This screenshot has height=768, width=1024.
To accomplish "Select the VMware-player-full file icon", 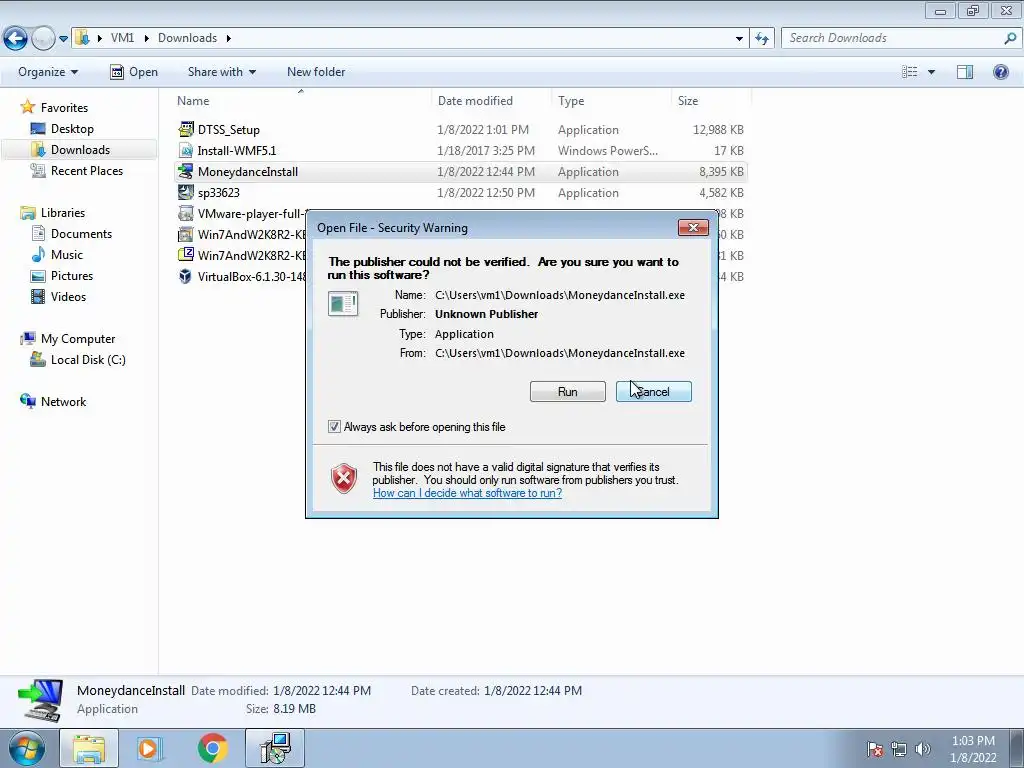I will click(186, 213).
